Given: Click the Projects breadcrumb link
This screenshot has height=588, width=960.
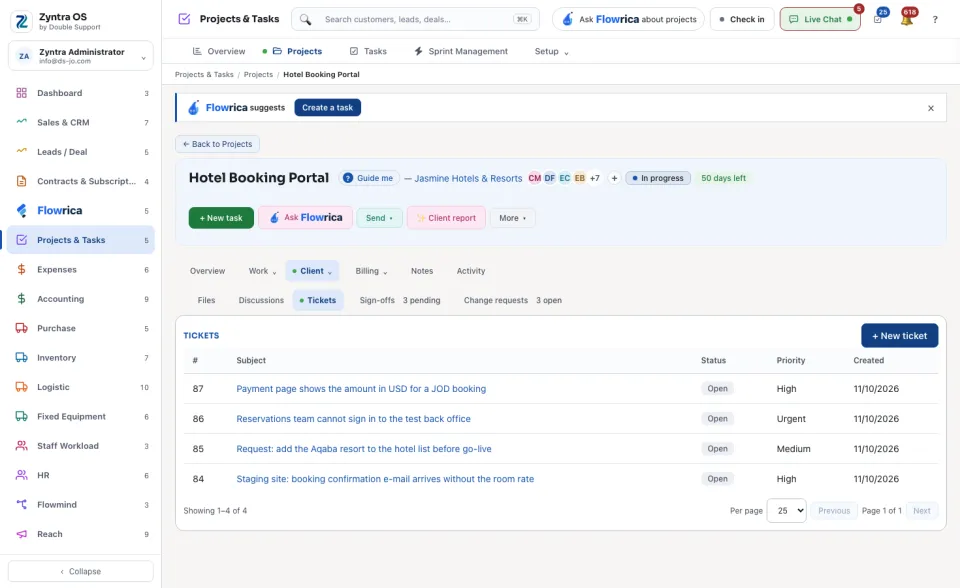Looking at the screenshot, I should pyautogui.click(x=258, y=75).
